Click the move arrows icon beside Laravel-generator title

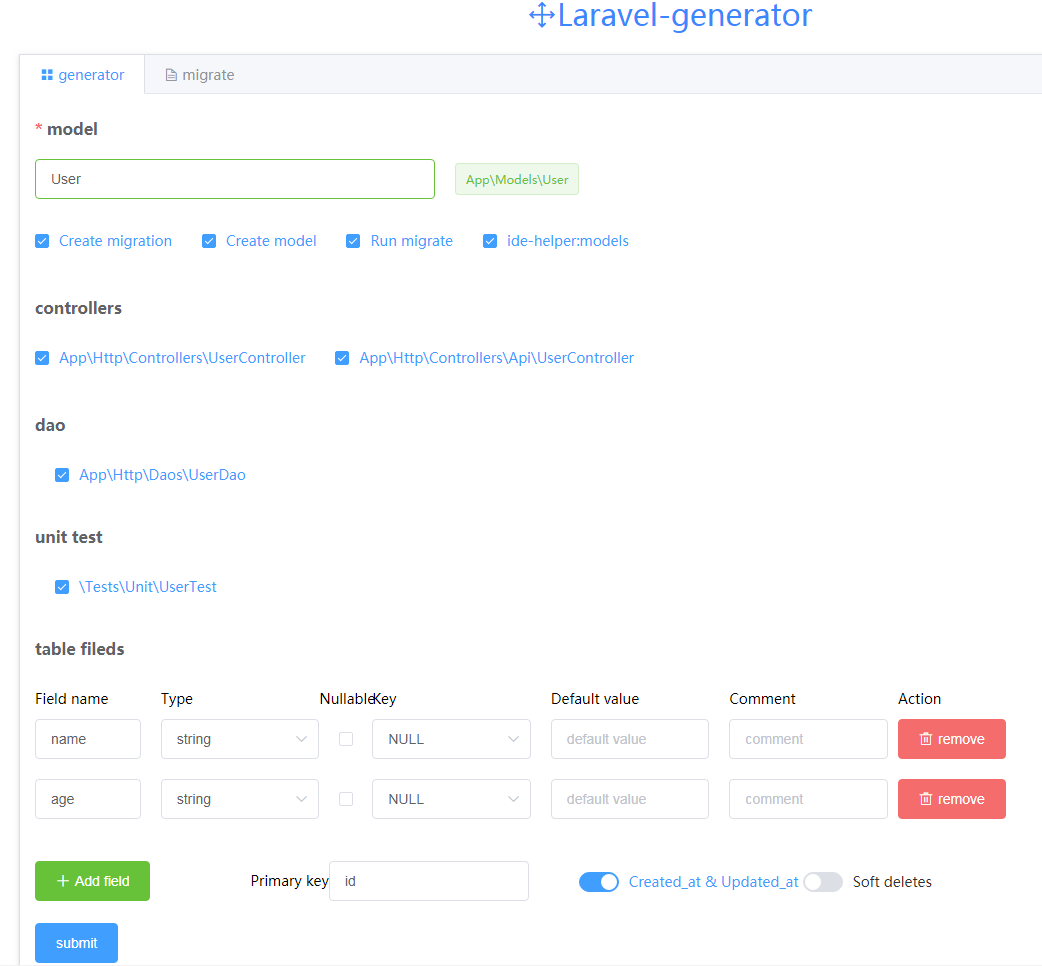tap(542, 15)
